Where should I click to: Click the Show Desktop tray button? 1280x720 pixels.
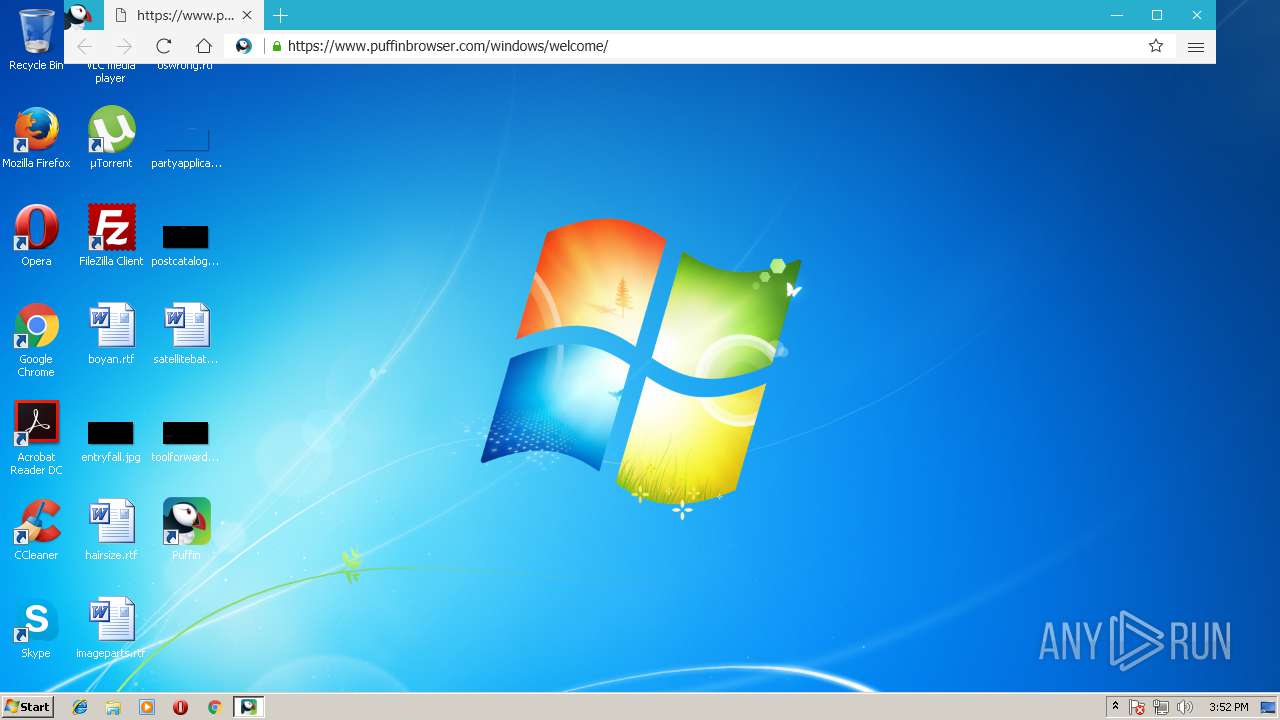pyautogui.click(x=1268, y=707)
